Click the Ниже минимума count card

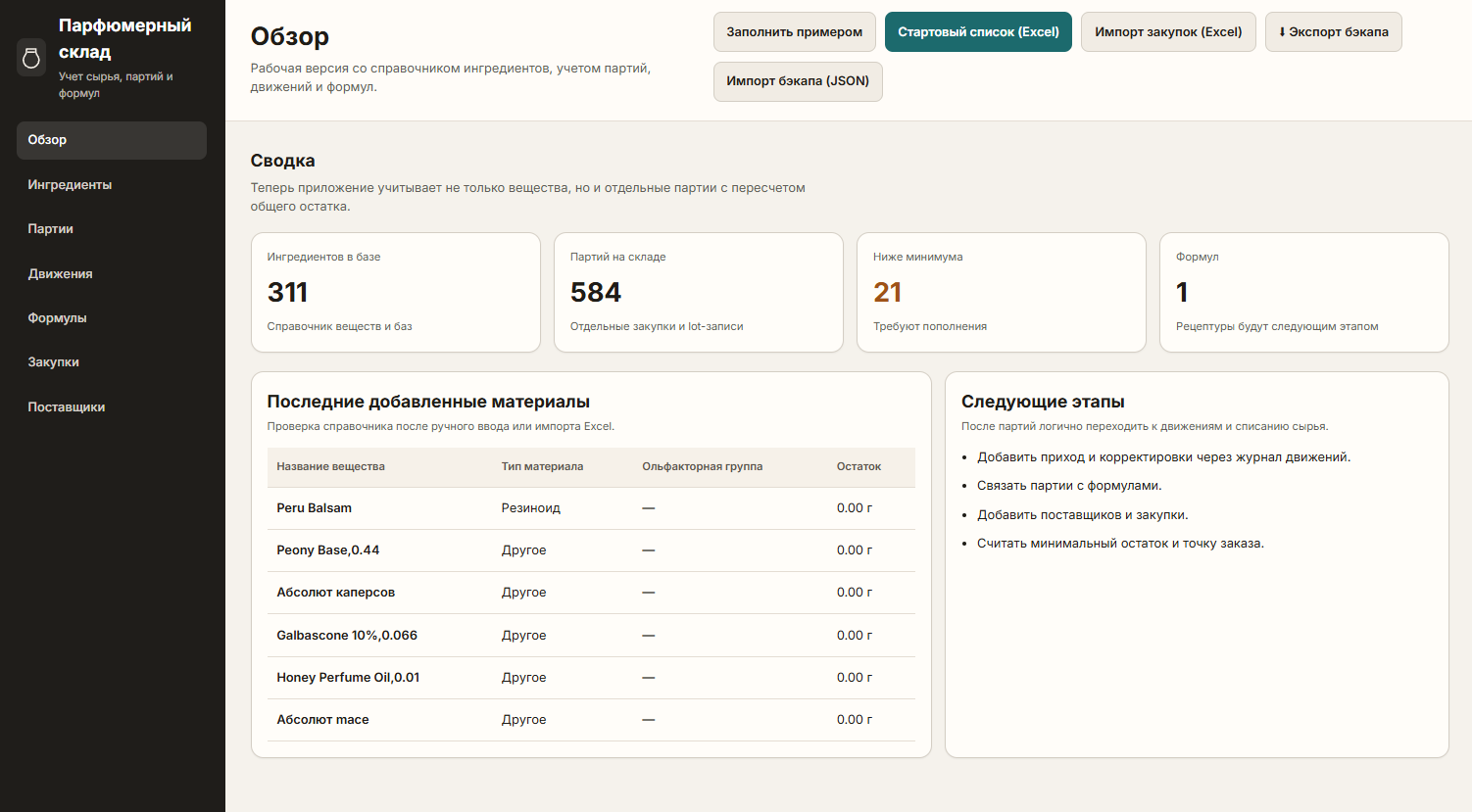[1001, 292]
